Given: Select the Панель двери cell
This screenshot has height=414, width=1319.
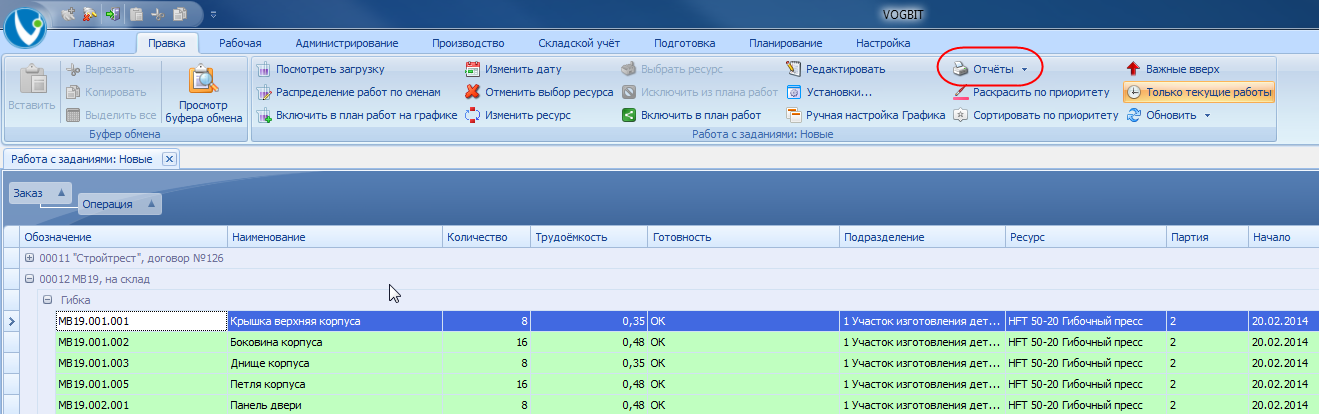Looking at the screenshot, I should click(335, 405).
